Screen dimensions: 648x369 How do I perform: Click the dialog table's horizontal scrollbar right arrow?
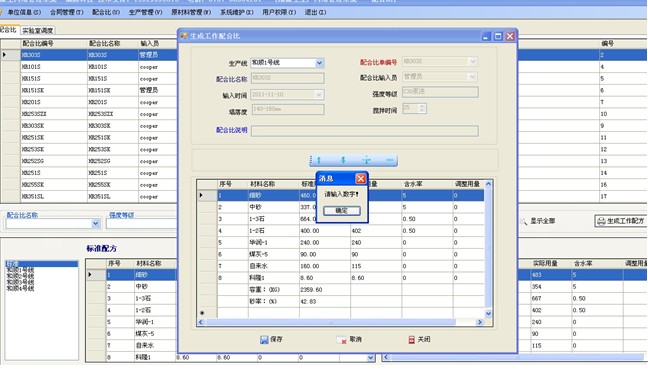pyautogui.click(x=480, y=322)
